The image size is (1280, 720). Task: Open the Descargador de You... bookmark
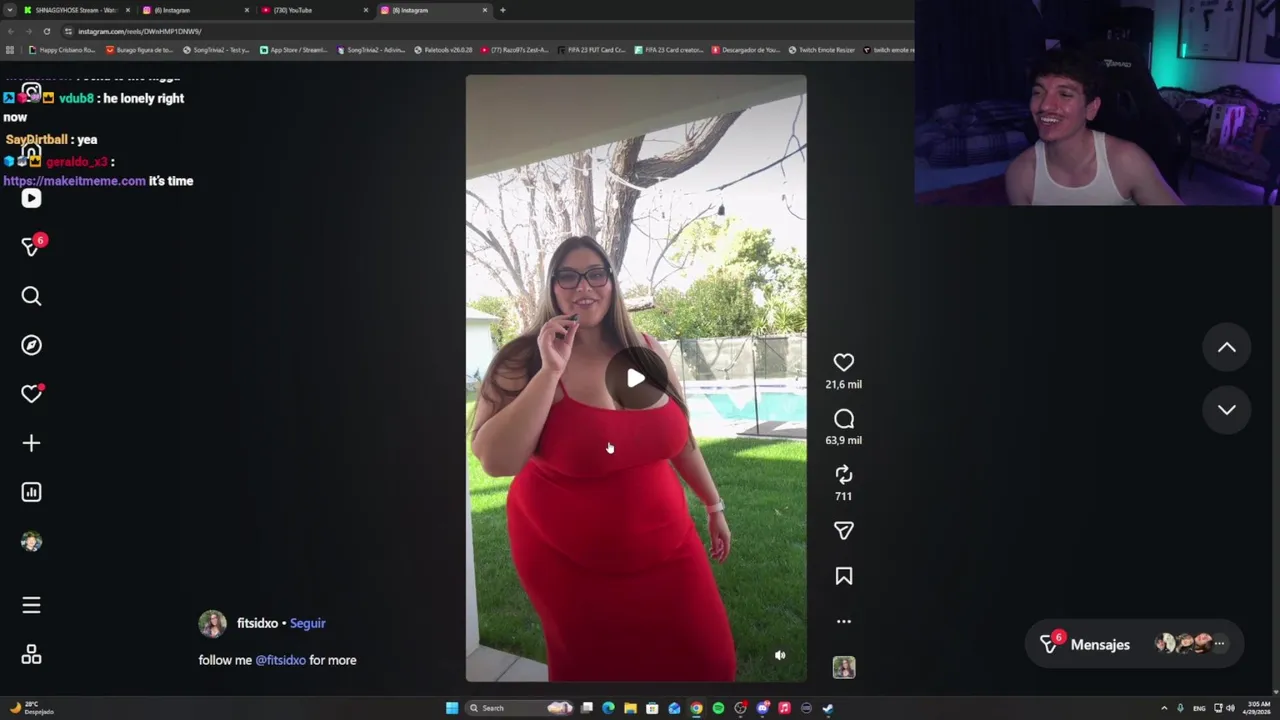coord(746,50)
